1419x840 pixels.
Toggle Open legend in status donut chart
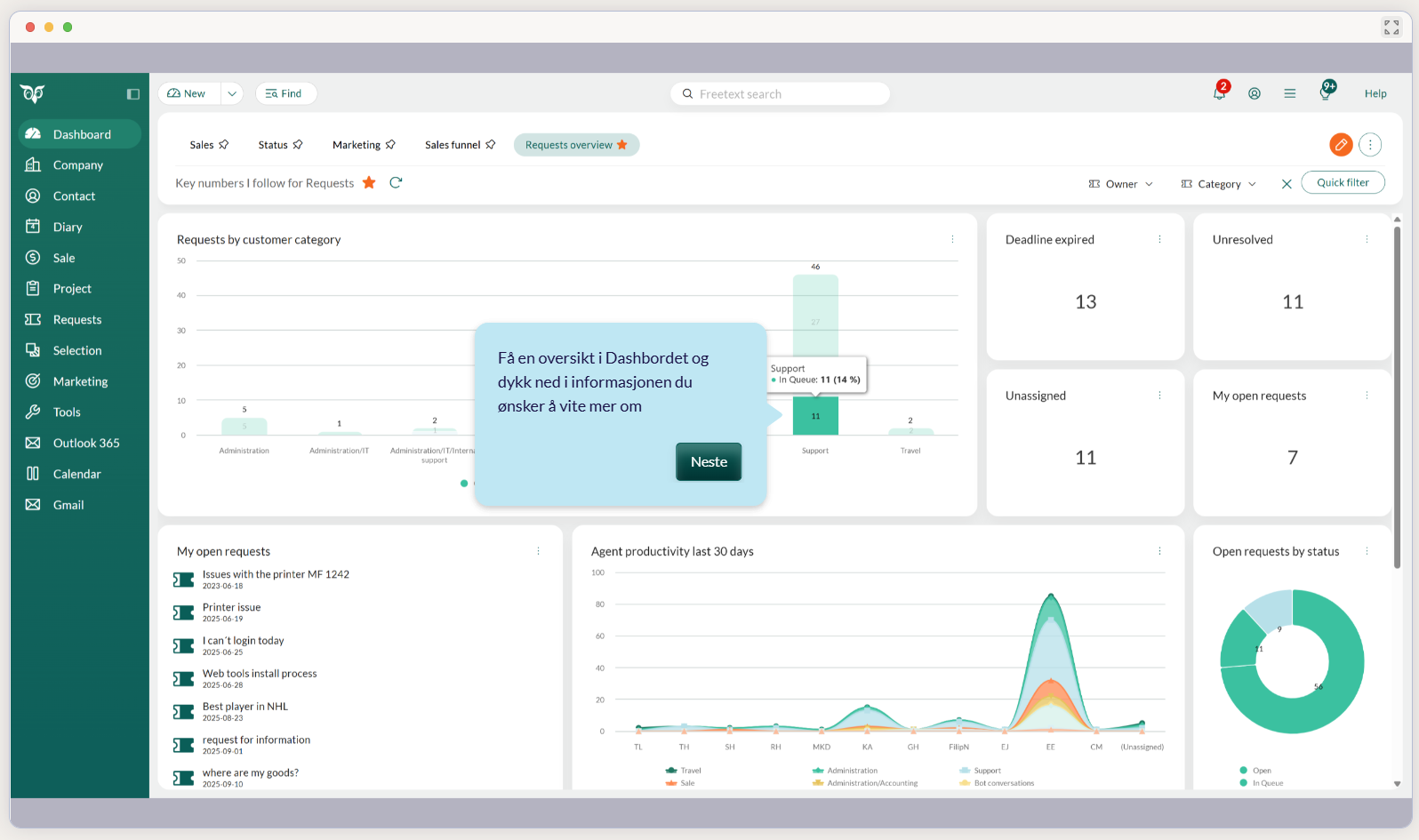click(1255, 771)
